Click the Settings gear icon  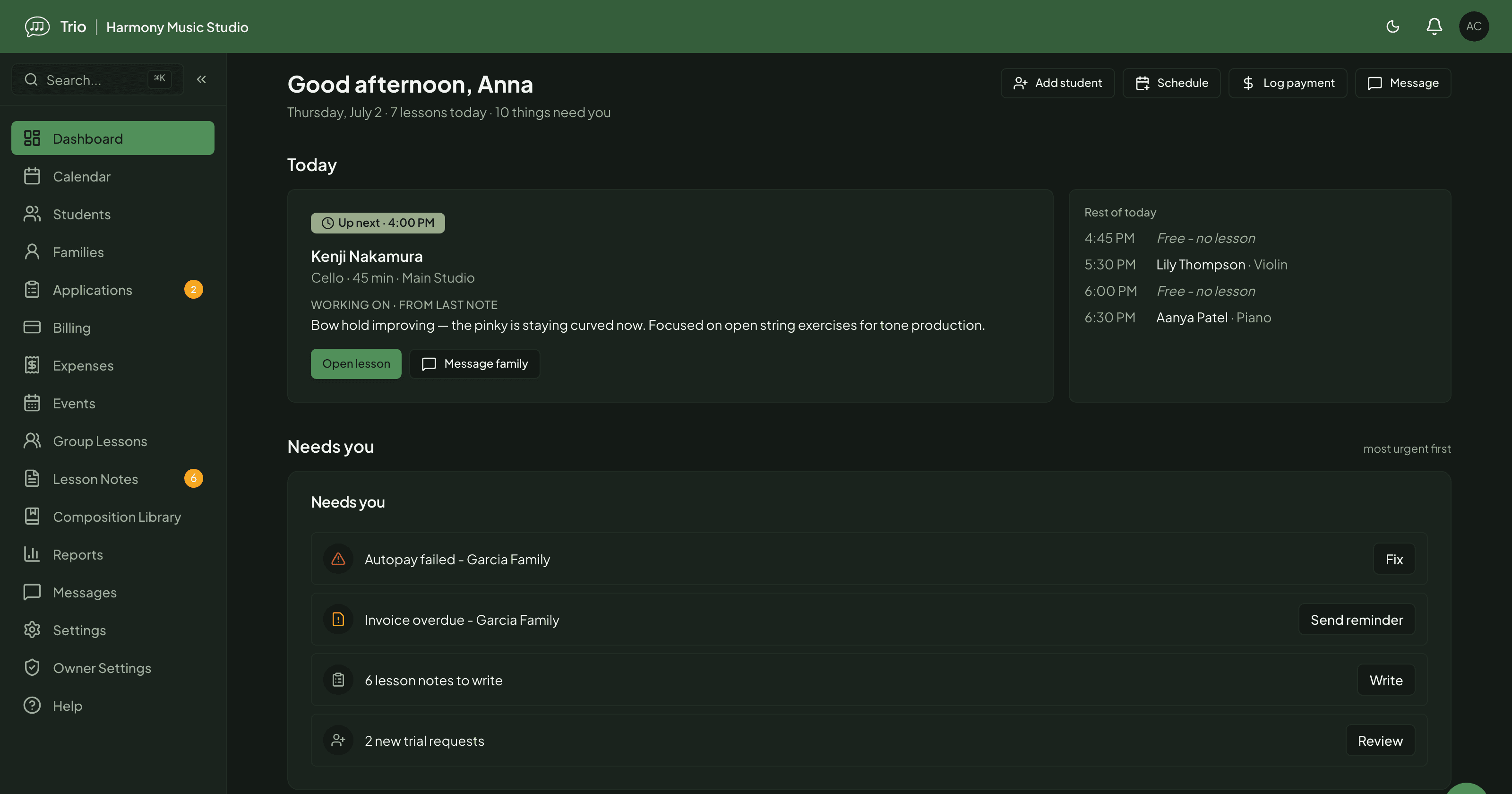coord(32,630)
